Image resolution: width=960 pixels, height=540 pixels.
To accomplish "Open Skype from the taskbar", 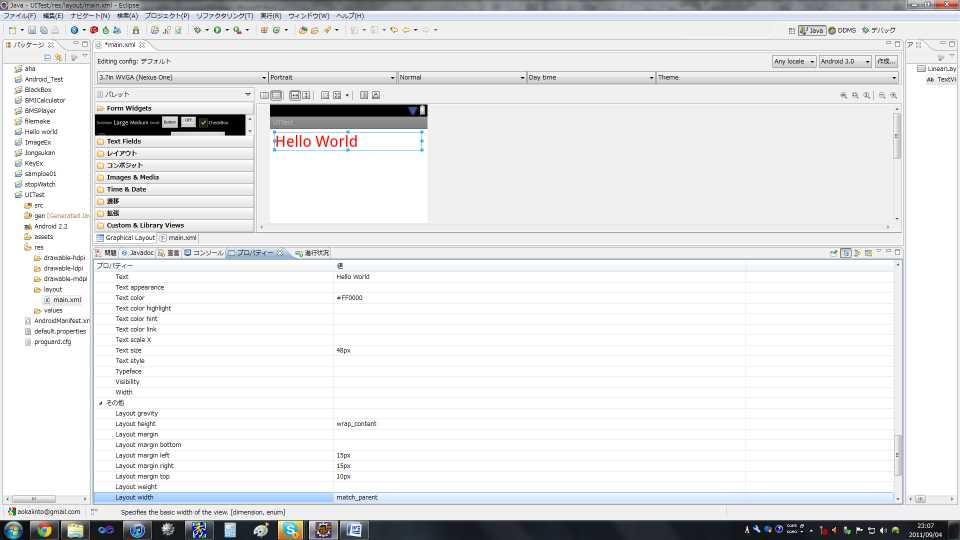I will tap(292, 530).
